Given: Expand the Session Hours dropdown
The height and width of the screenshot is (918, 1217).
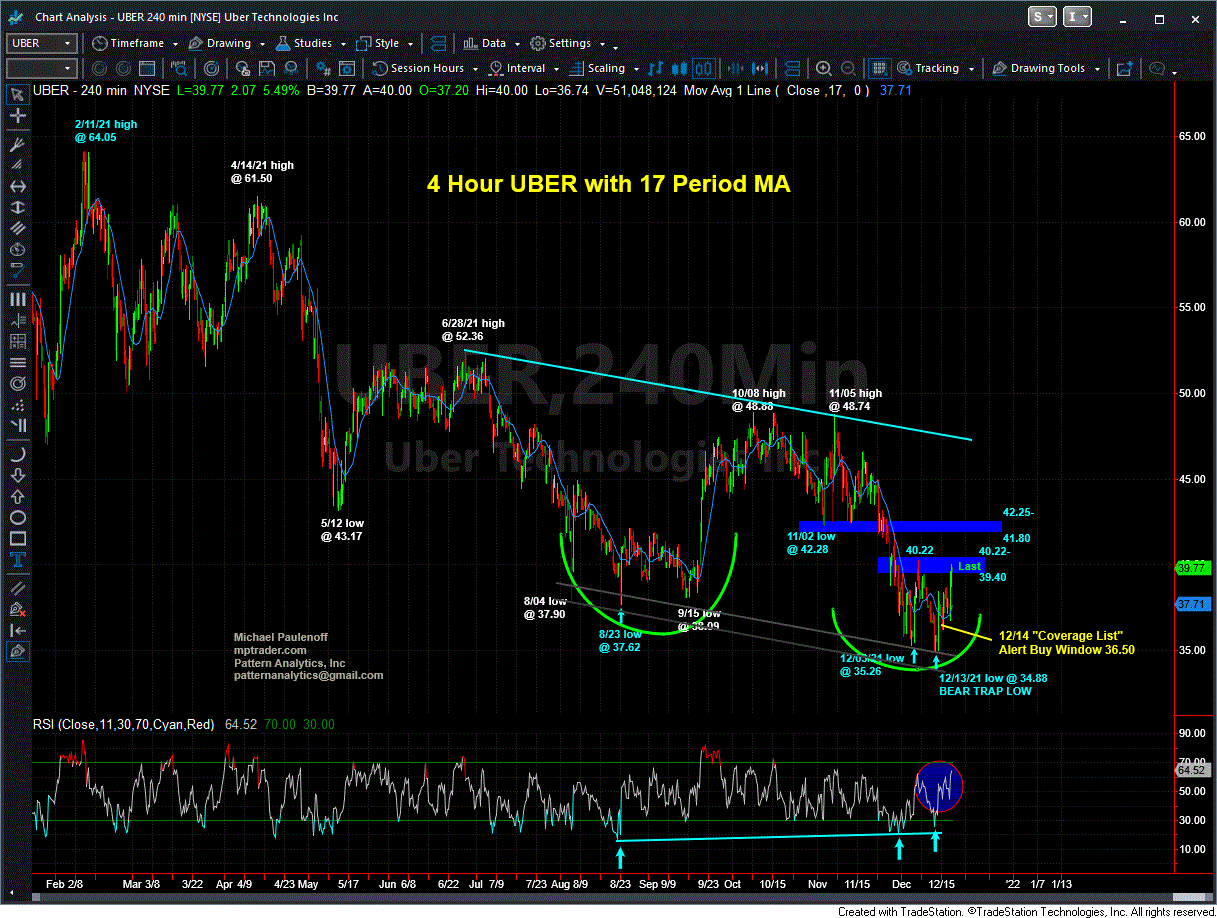Looking at the screenshot, I should point(424,69).
